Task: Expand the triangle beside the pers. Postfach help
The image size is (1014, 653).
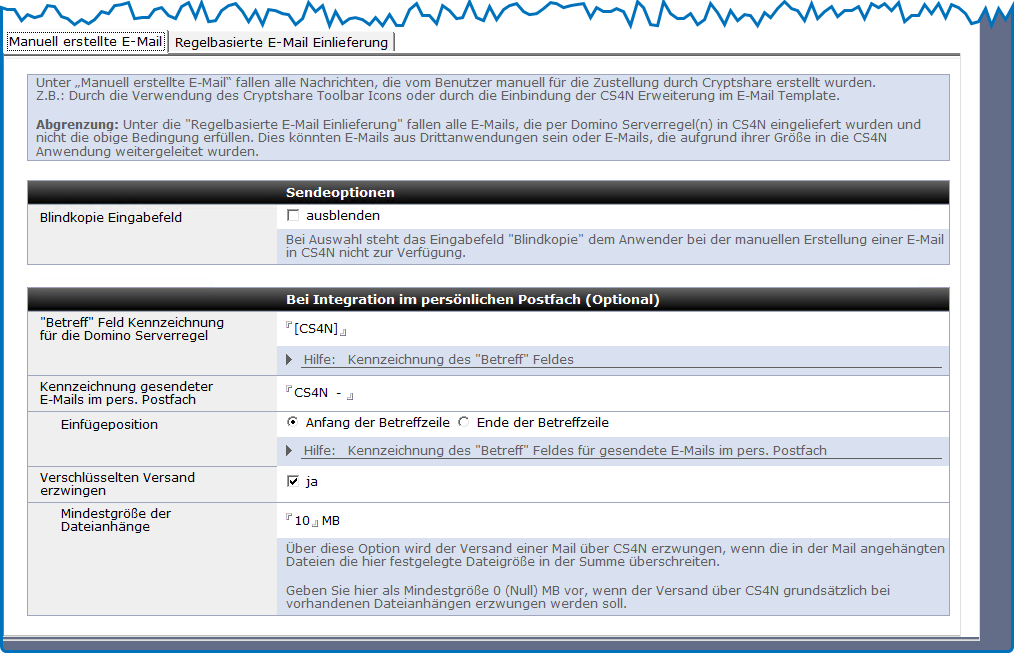Action: pos(289,450)
